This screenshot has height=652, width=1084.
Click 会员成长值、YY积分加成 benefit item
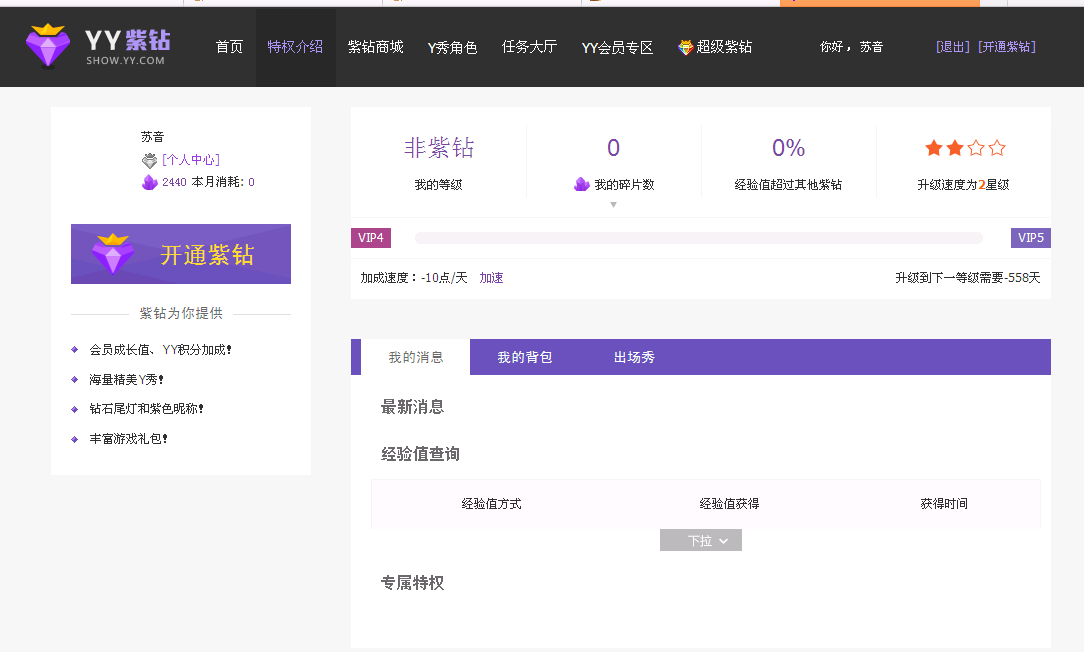pyautogui.click(x=160, y=350)
